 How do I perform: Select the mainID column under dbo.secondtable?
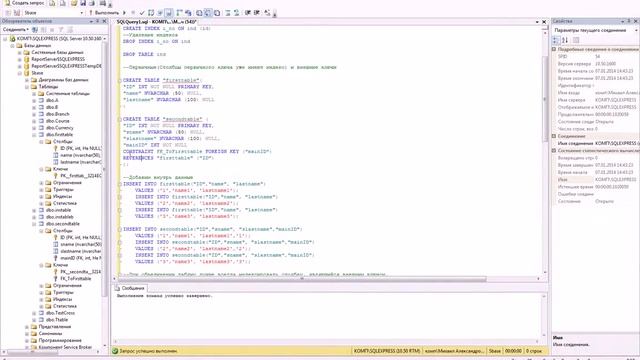tap(80, 258)
